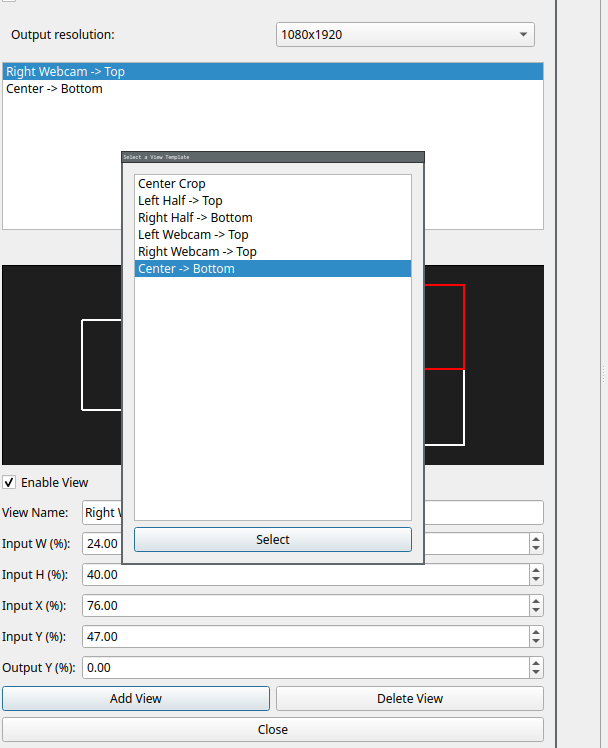Increase Input Y with the up arrow
This screenshot has height=748, width=608.
pos(536,632)
